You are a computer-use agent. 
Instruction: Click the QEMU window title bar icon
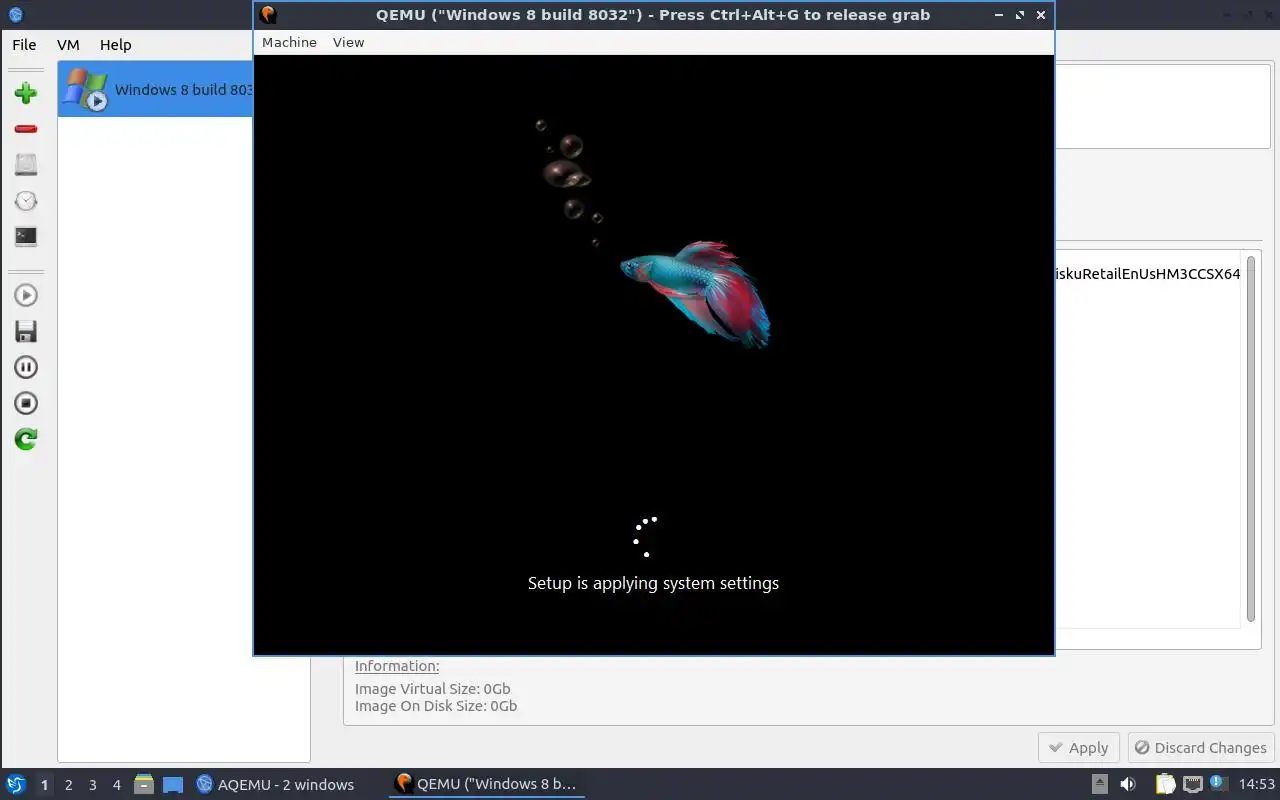tap(268, 15)
